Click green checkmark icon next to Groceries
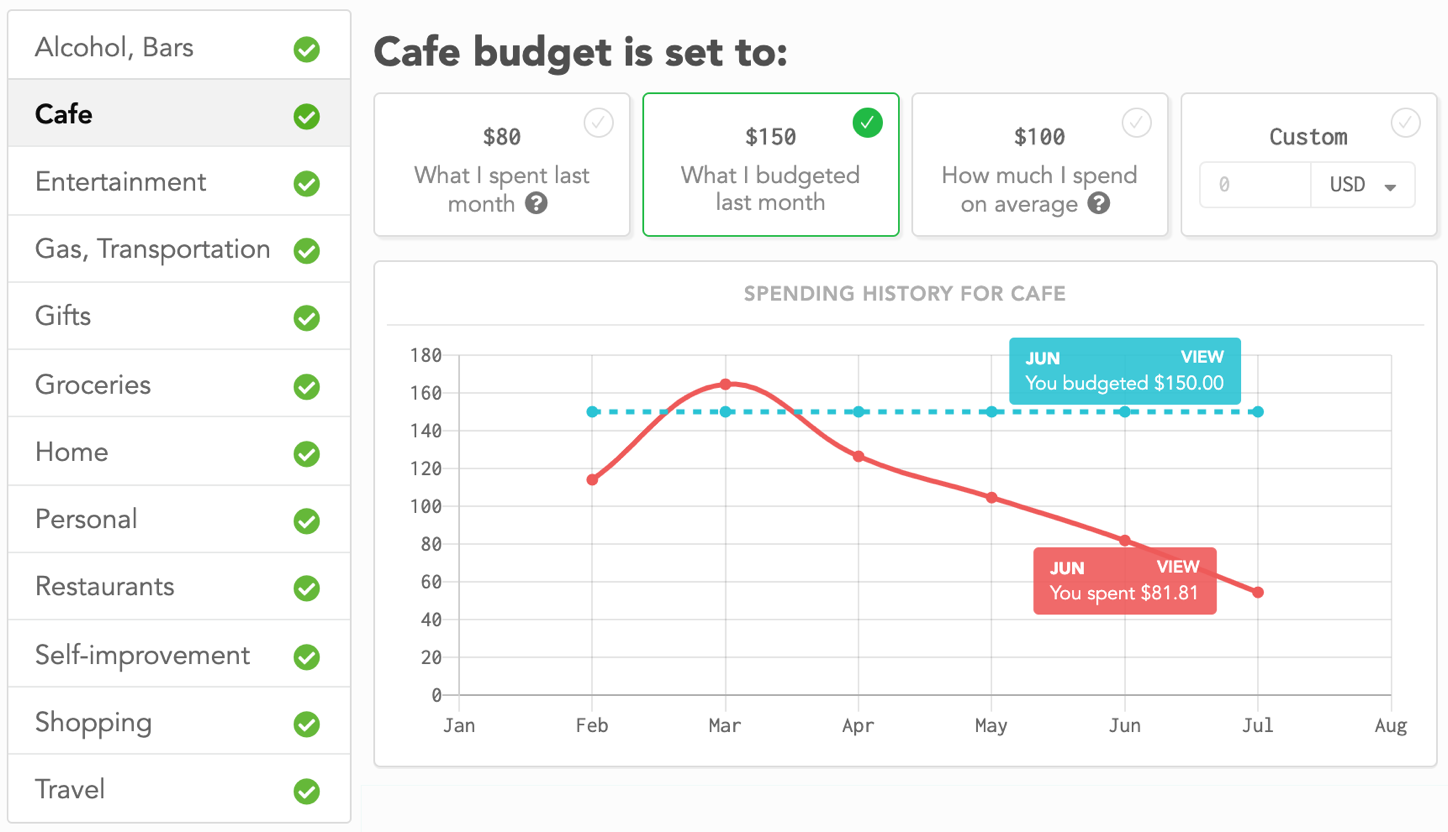1448x832 pixels. (307, 386)
